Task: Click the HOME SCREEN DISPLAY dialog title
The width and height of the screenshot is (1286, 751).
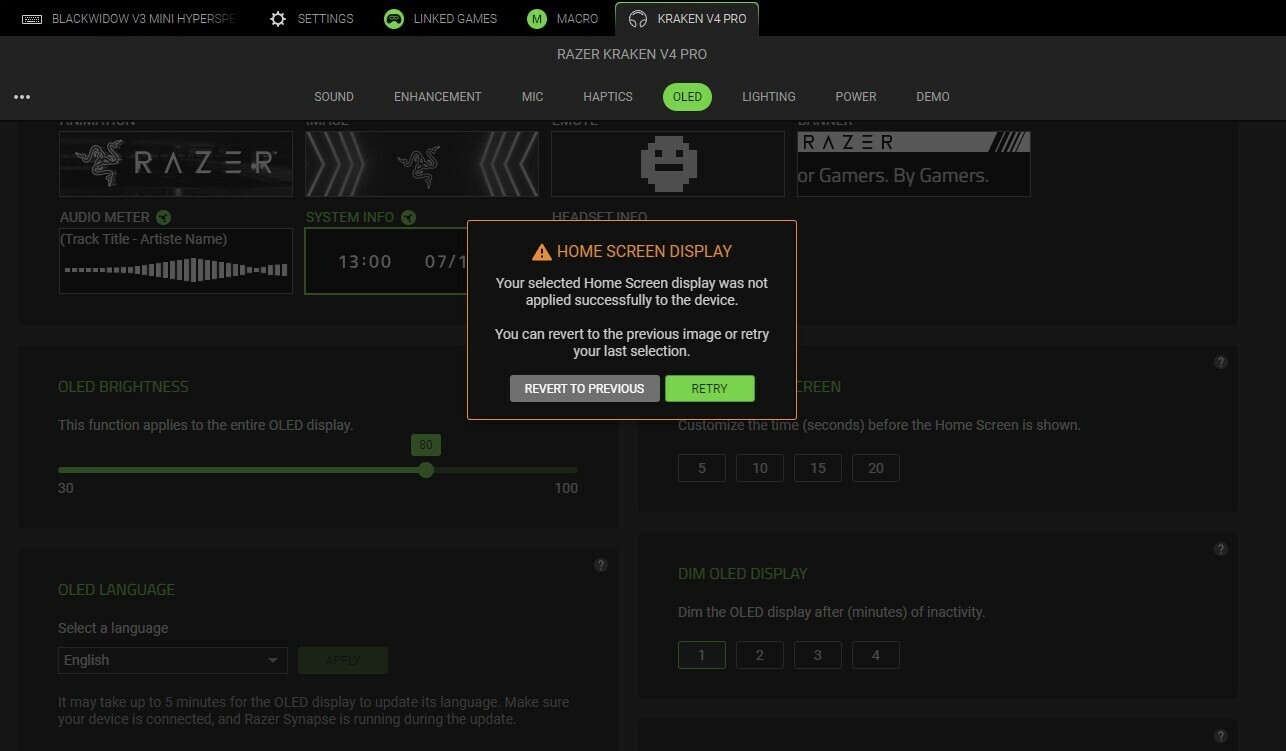Action: pyautogui.click(x=644, y=252)
